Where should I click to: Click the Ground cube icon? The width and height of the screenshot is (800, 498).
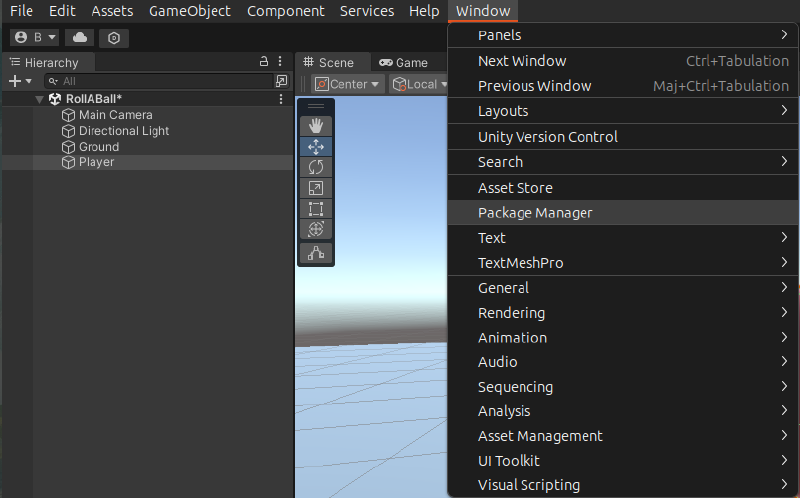[68, 147]
